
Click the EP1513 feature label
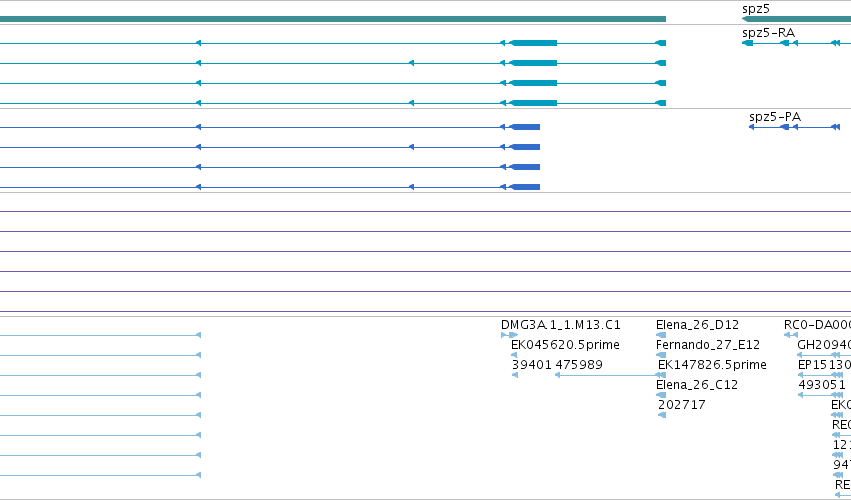[x=824, y=365]
